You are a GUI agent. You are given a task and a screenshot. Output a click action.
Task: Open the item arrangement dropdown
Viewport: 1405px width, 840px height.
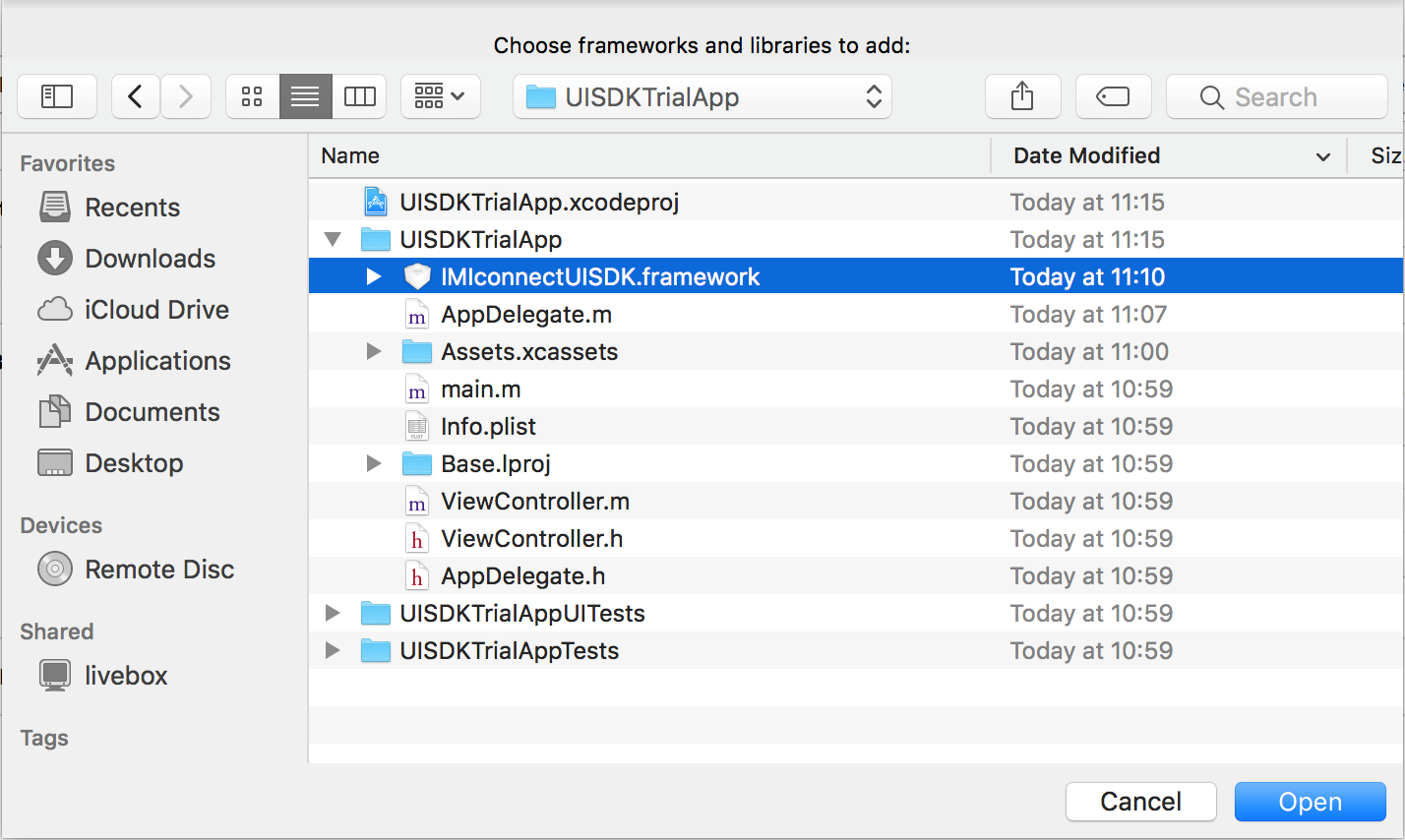point(441,96)
